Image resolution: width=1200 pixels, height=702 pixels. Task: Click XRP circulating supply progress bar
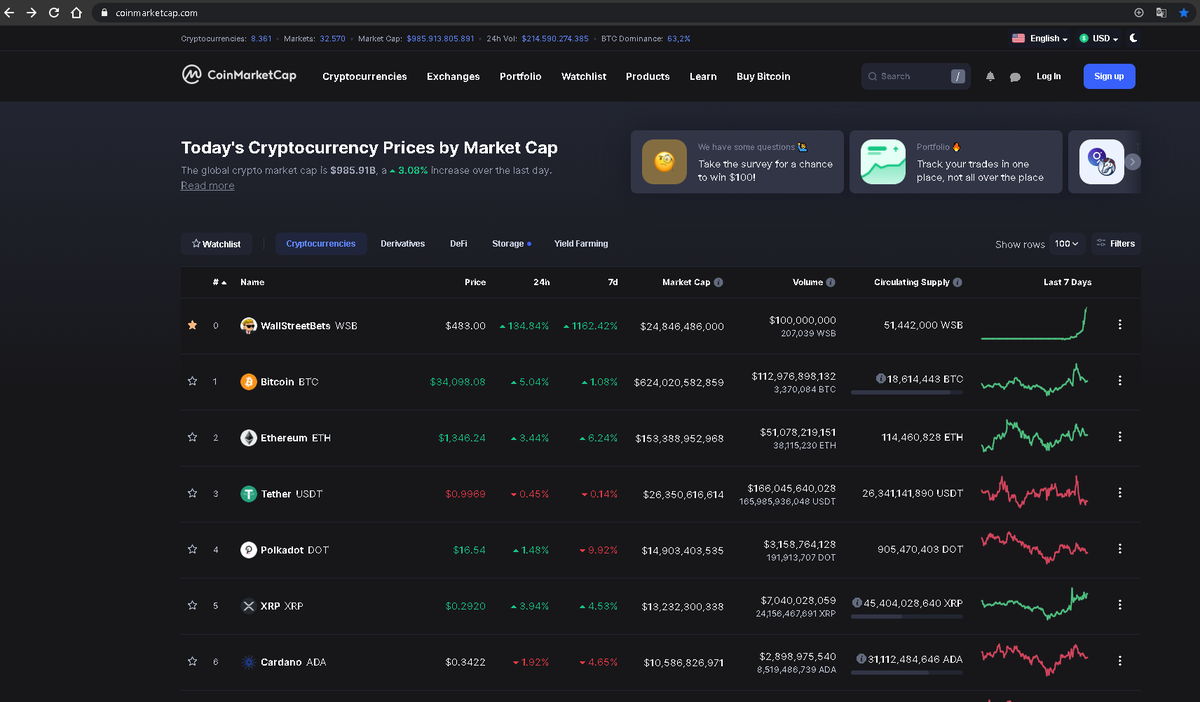click(907, 616)
